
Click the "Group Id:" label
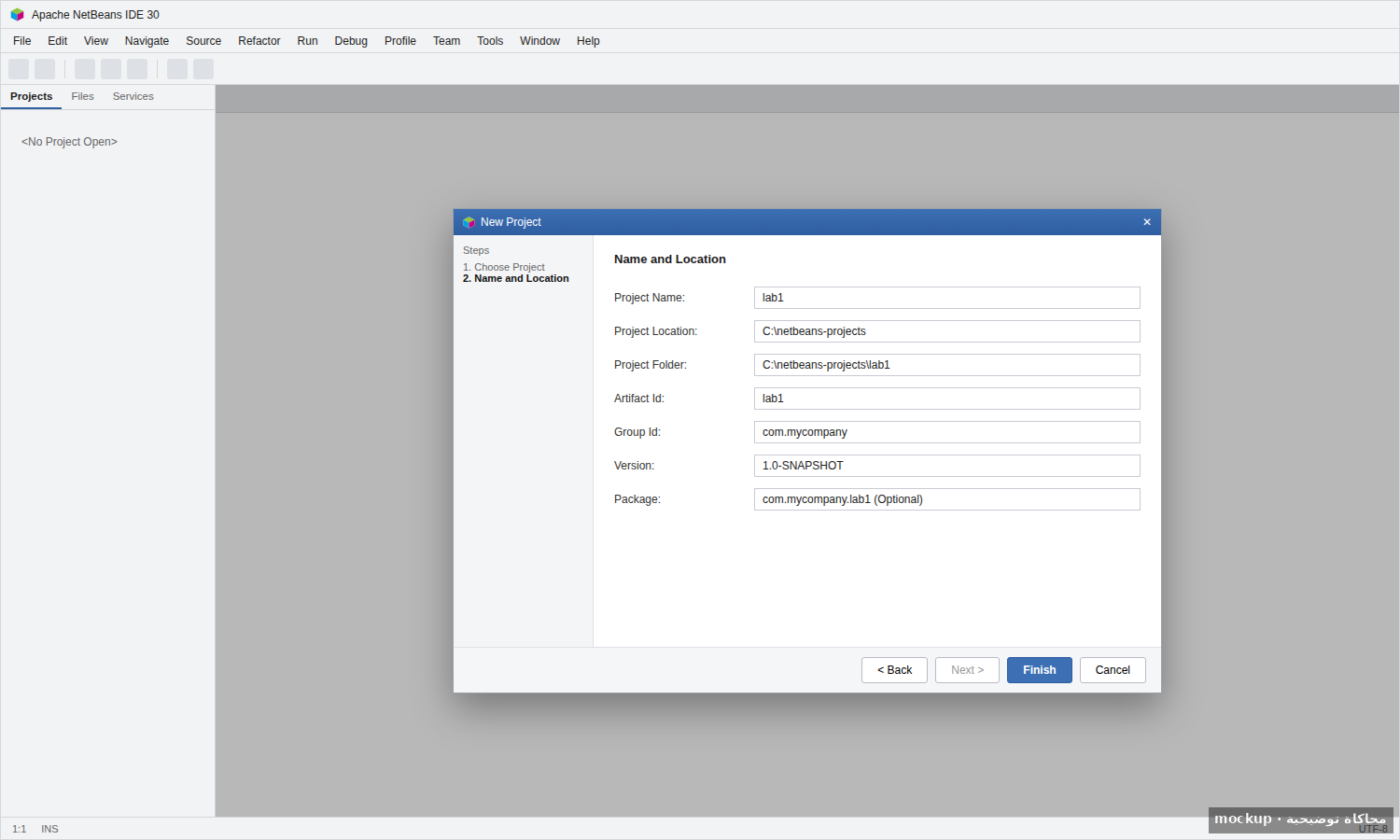coord(637,432)
